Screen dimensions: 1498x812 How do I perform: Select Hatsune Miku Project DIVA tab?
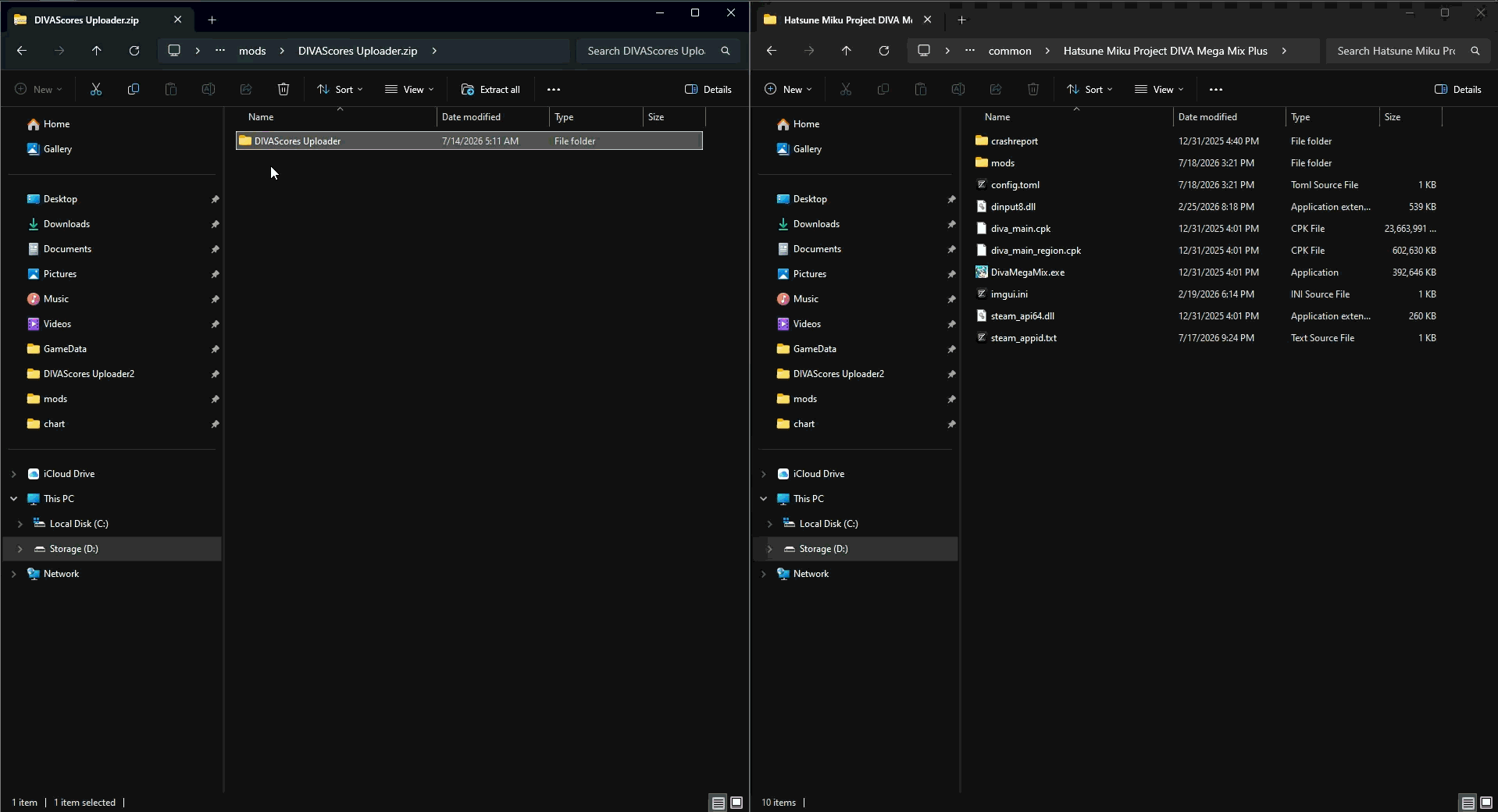point(849,20)
